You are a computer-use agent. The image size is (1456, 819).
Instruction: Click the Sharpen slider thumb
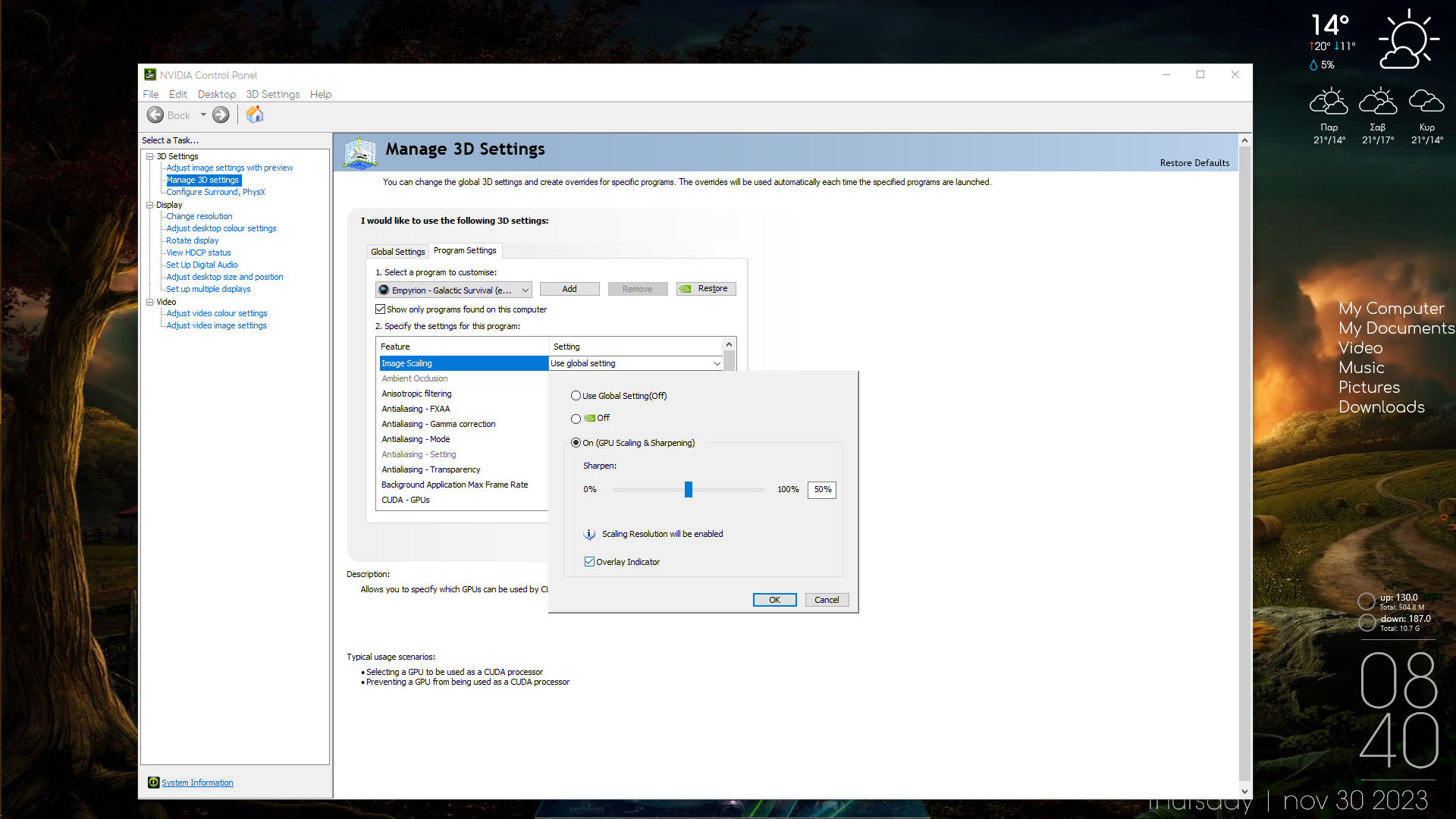[689, 489]
